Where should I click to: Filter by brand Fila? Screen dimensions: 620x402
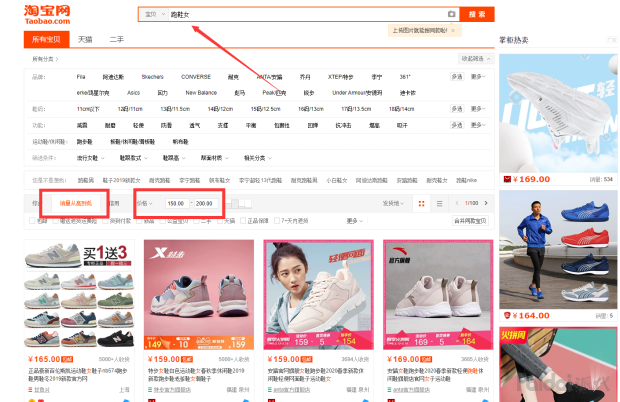81,77
